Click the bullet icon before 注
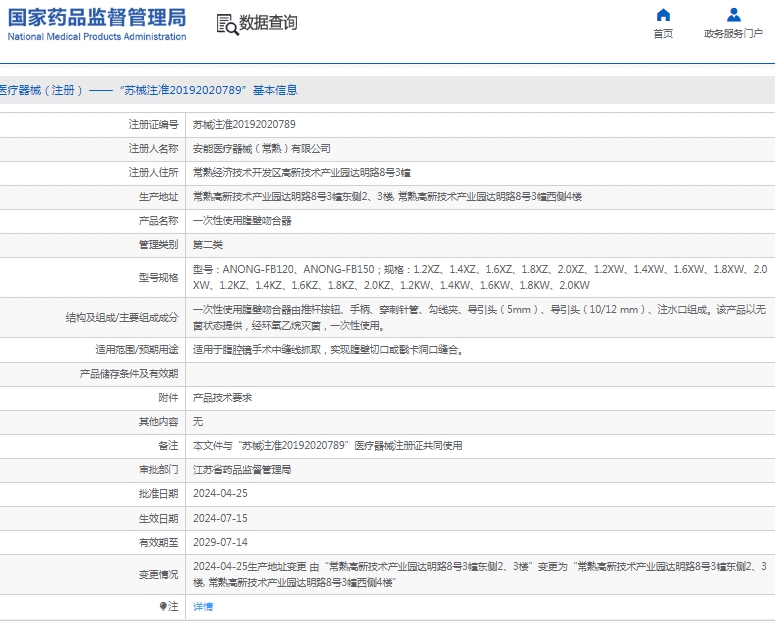 [163, 606]
